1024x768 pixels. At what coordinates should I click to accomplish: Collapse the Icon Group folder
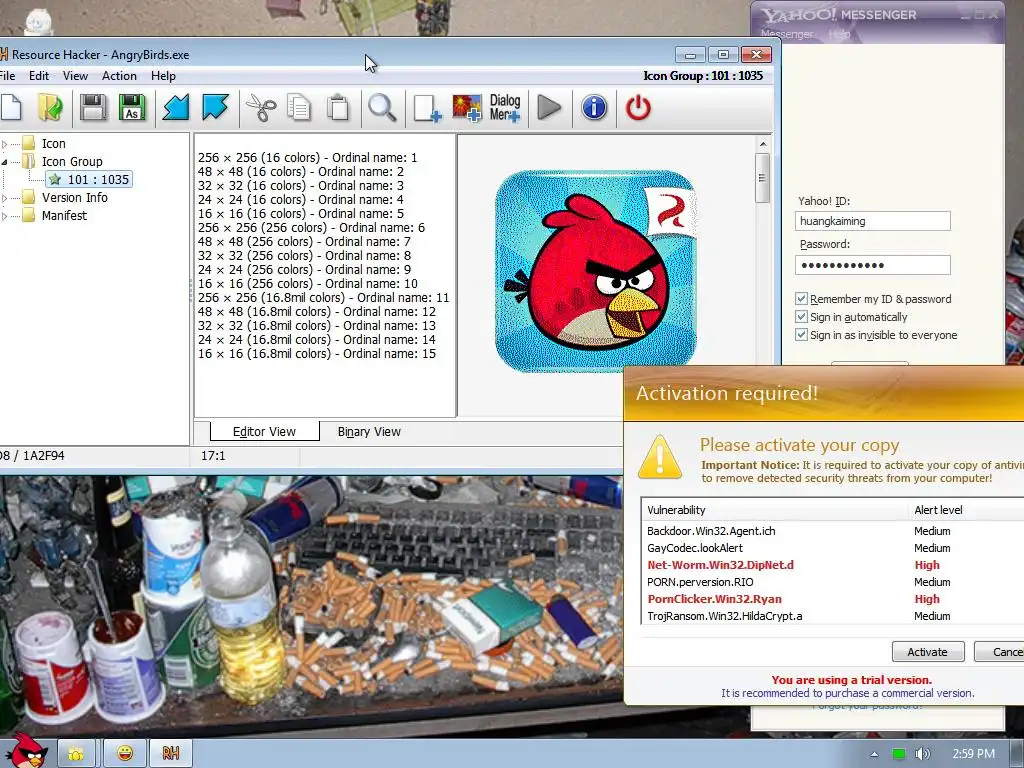(x=5, y=161)
